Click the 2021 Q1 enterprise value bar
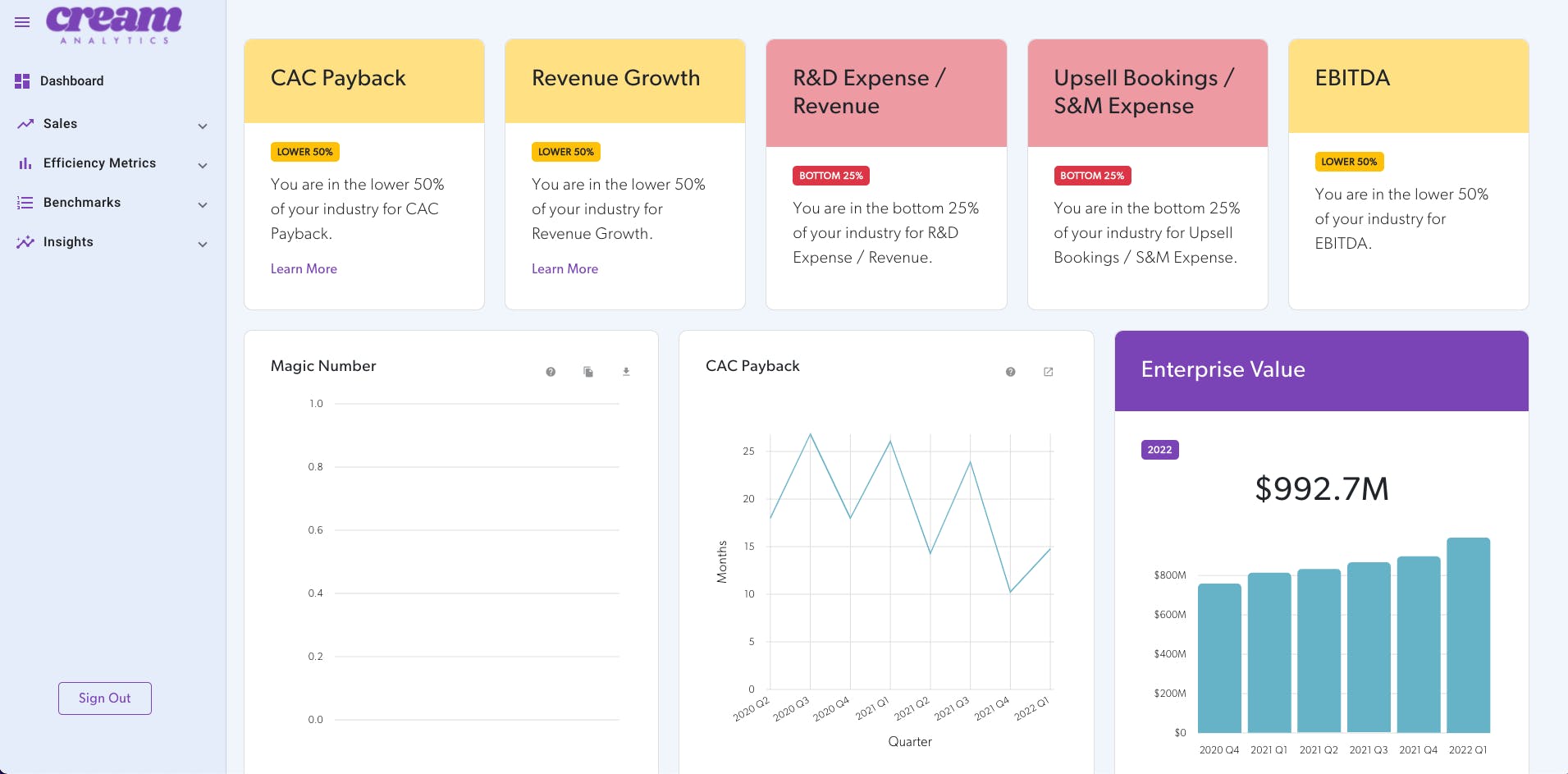 tap(1269, 653)
